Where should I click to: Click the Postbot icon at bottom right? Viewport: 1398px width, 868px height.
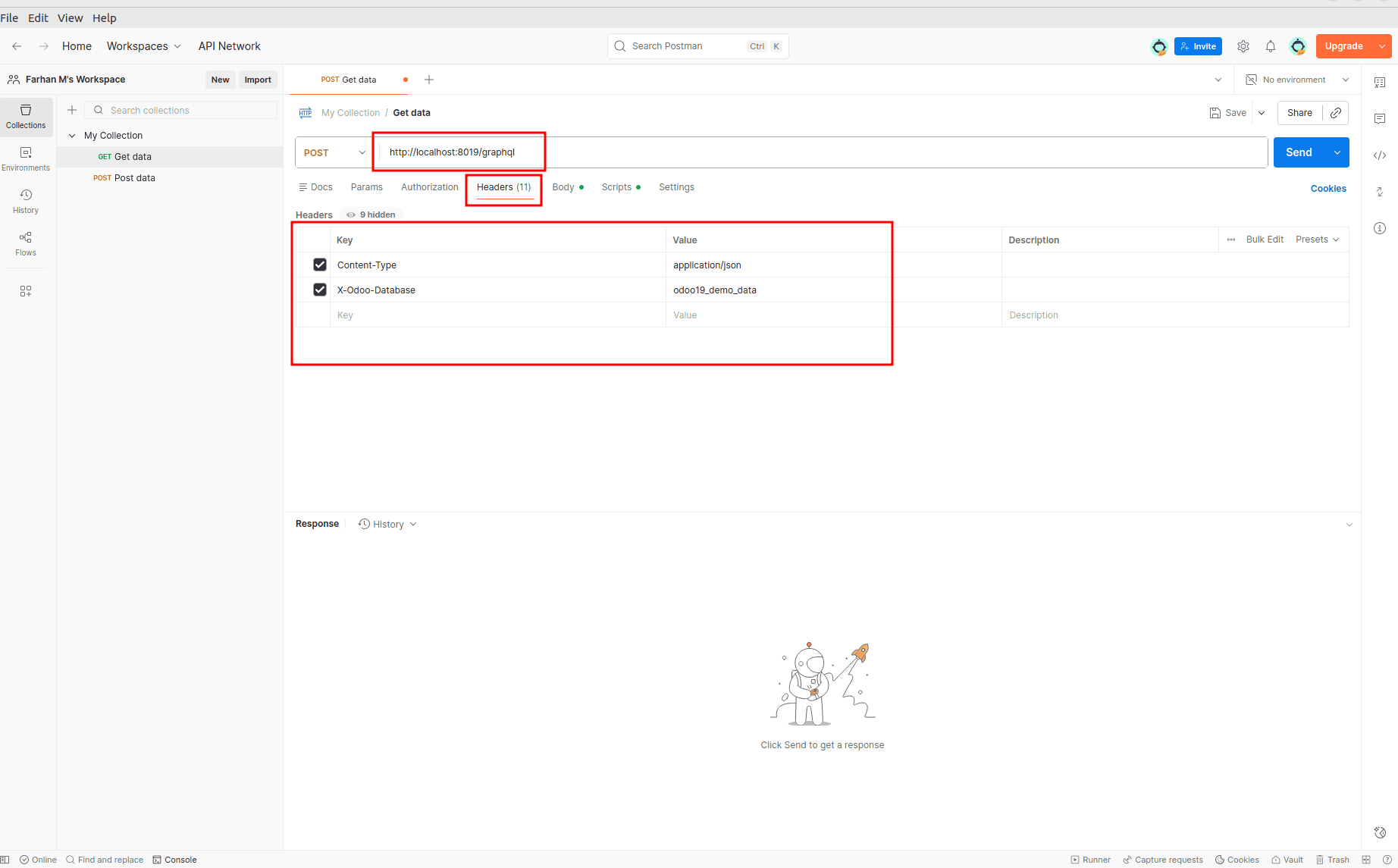1380,832
